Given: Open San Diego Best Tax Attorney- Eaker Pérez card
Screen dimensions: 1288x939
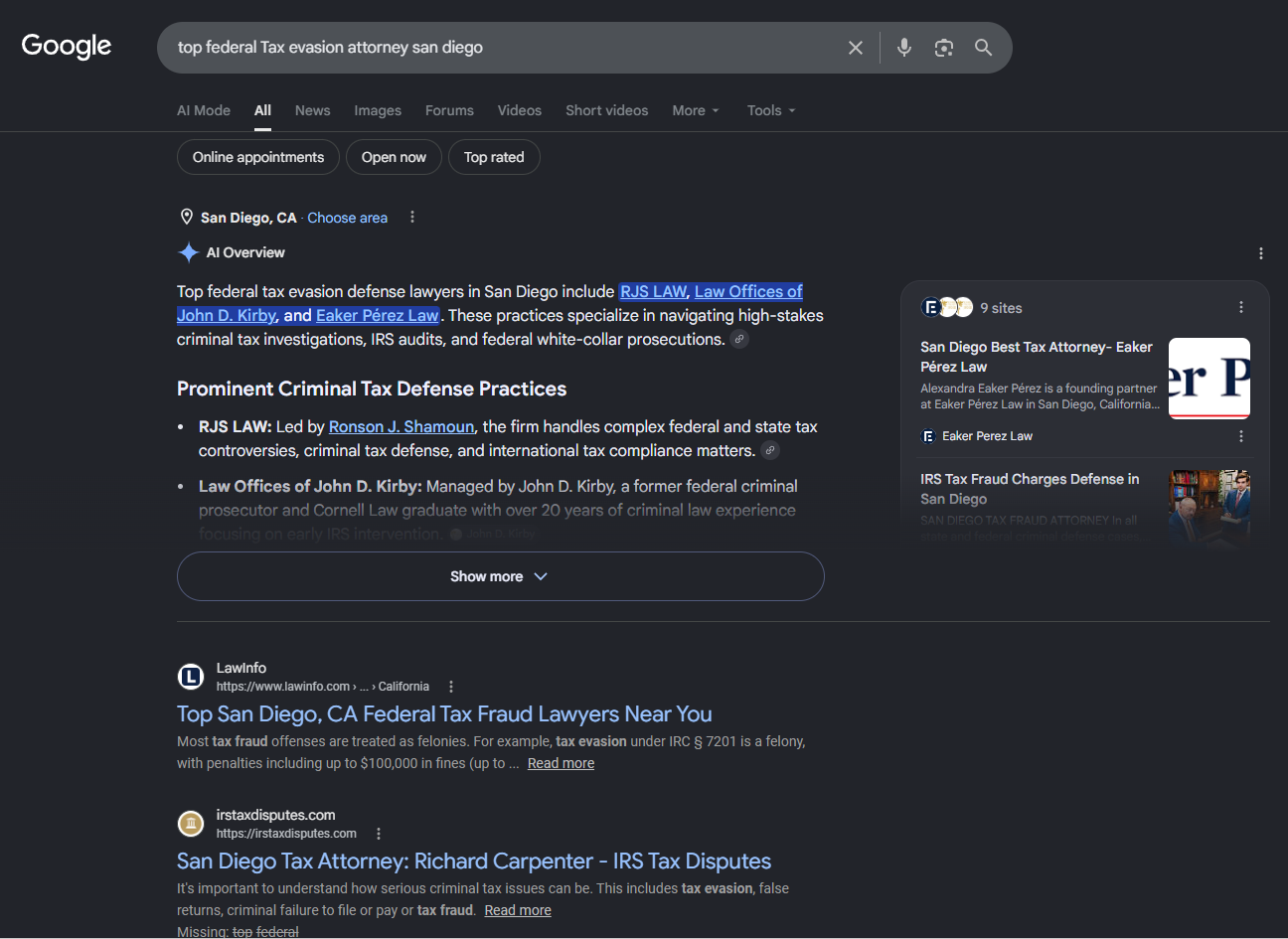Looking at the screenshot, I should click(1037, 357).
